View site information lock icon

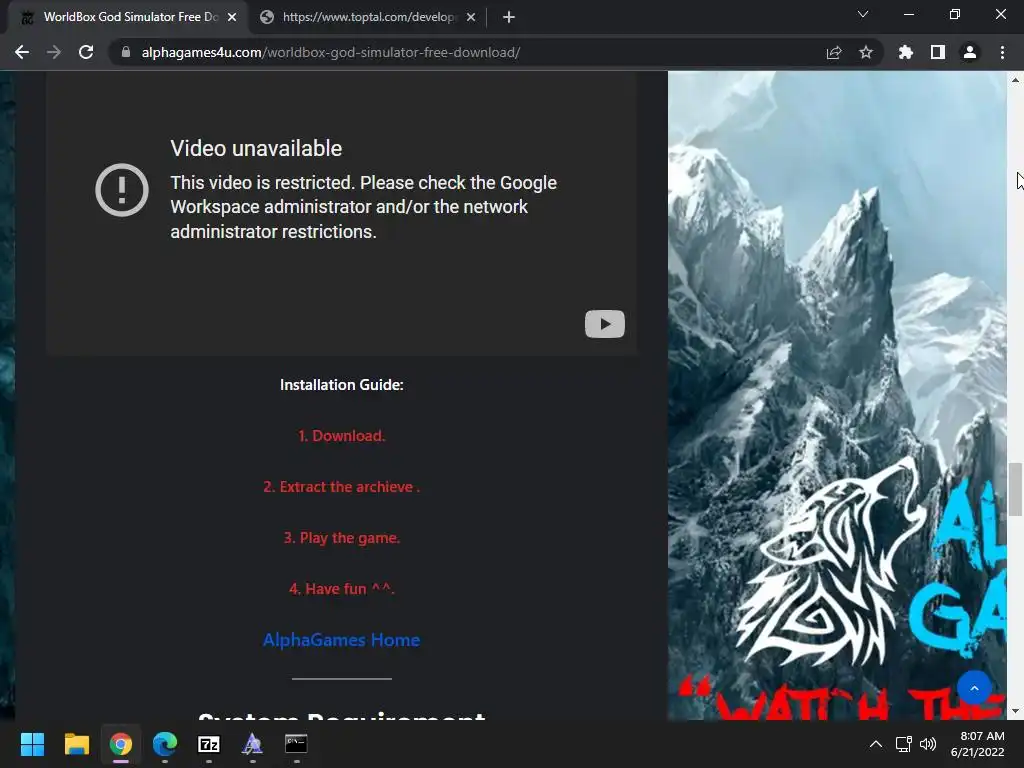tap(126, 52)
